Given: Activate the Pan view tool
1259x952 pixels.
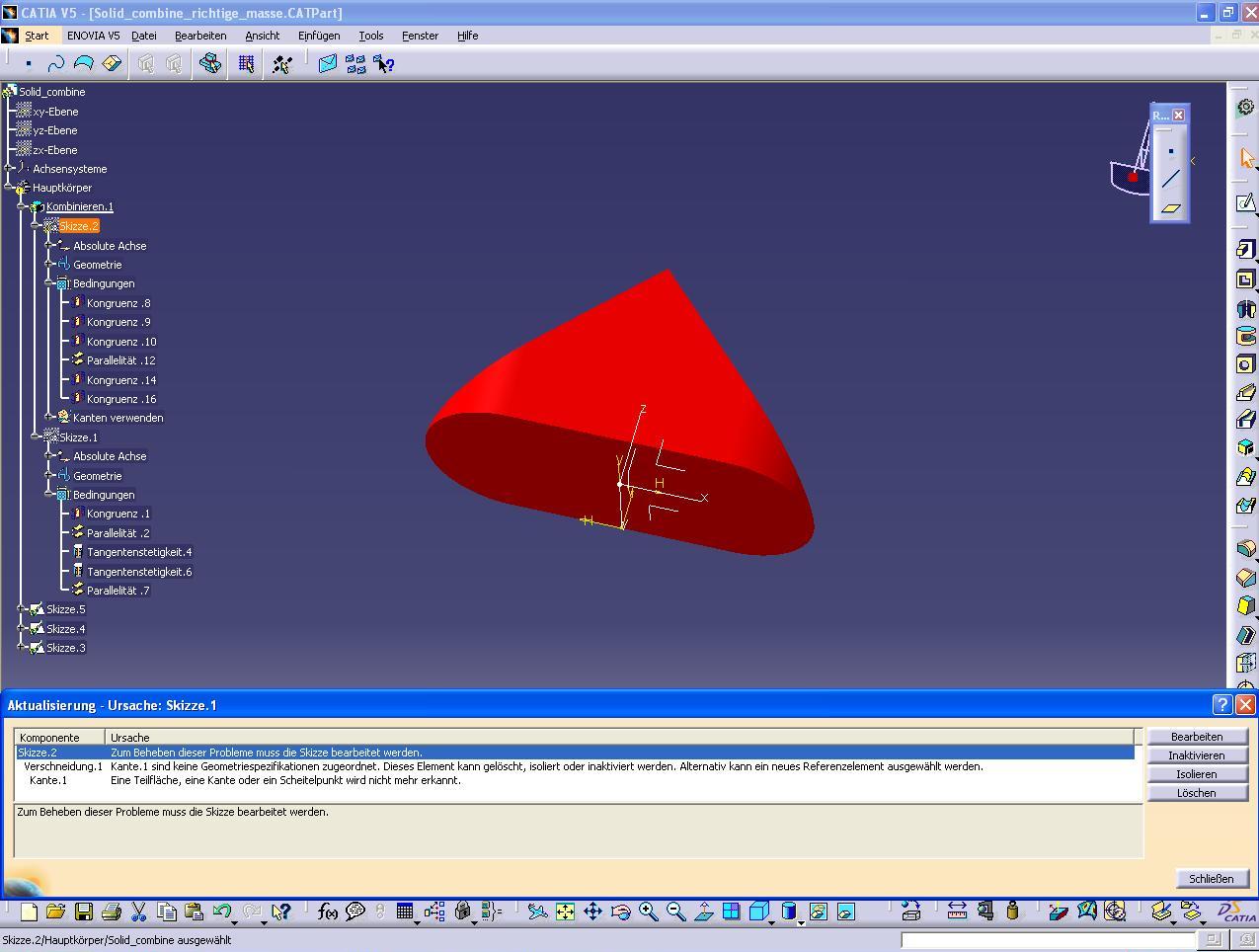Looking at the screenshot, I should [592, 912].
